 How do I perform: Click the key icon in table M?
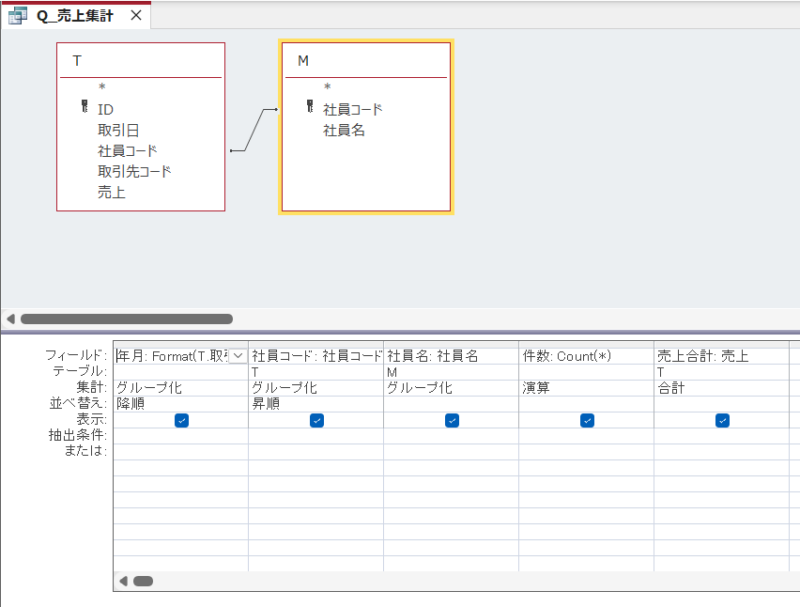coord(309,109)
